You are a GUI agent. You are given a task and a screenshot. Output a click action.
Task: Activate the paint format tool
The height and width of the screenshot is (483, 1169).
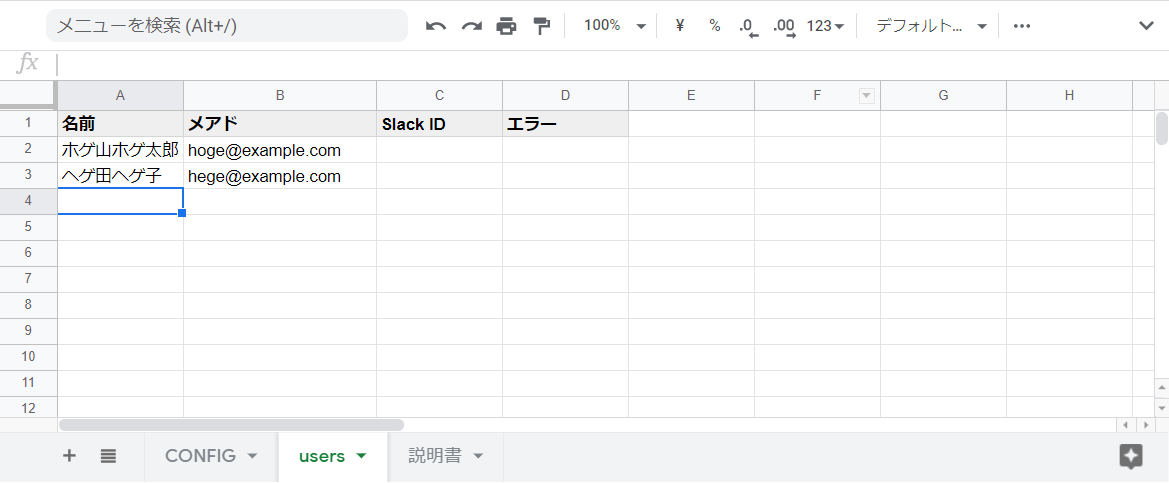[541, 26]
